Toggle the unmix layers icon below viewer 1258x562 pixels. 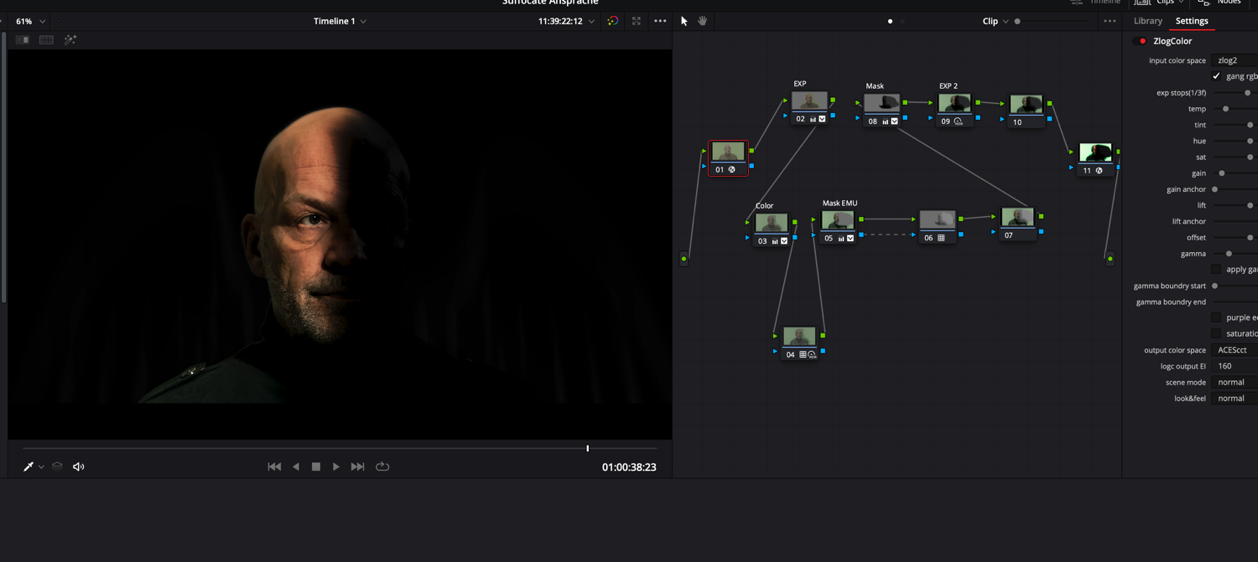coord(57,467)
